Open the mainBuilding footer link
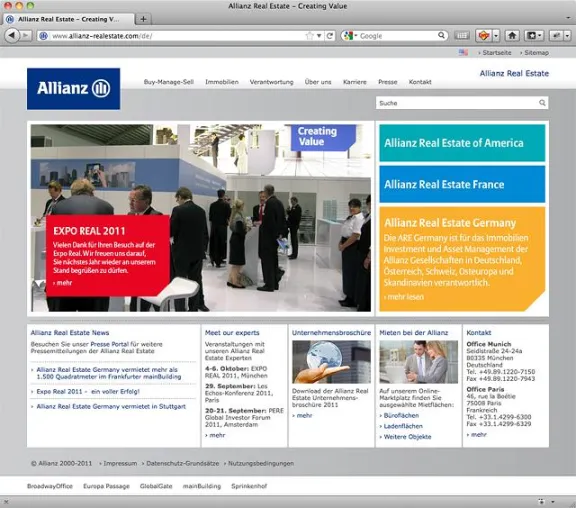 coord(202,486)
